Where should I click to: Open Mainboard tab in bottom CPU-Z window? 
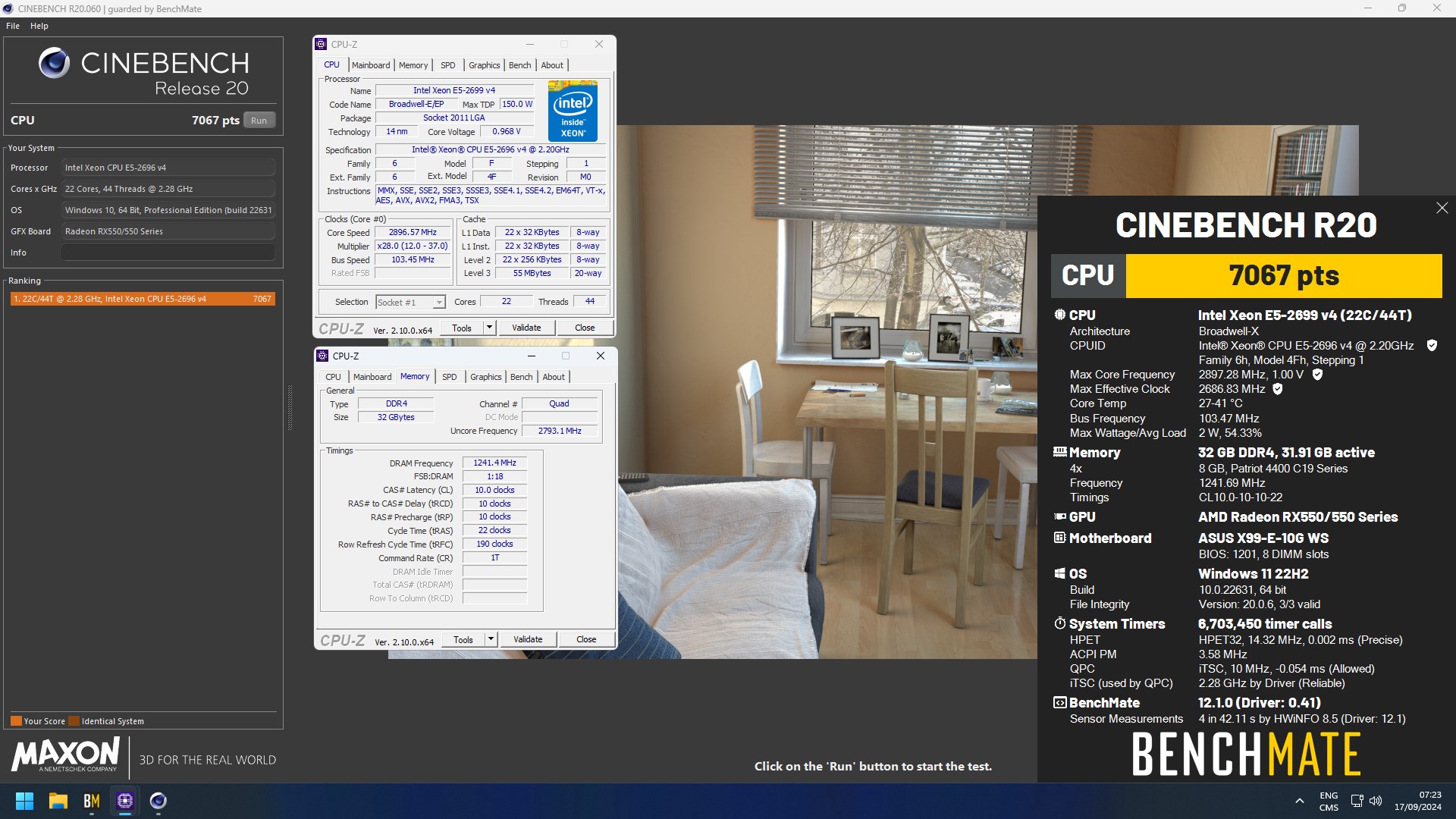372,377
